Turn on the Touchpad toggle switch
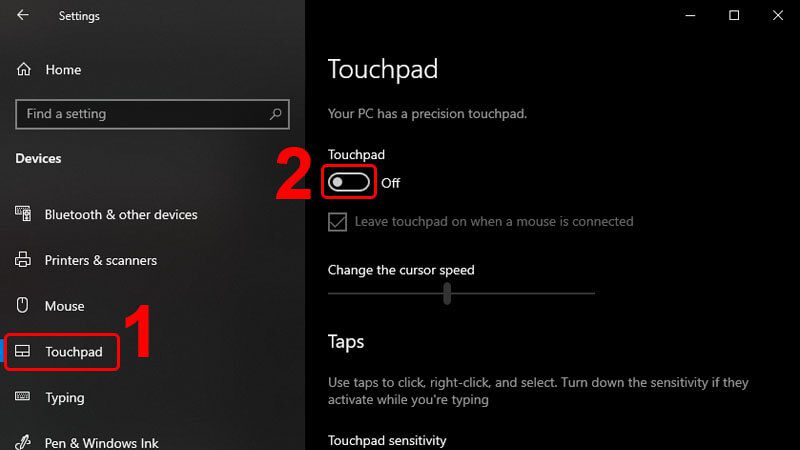 coord(349,182)
